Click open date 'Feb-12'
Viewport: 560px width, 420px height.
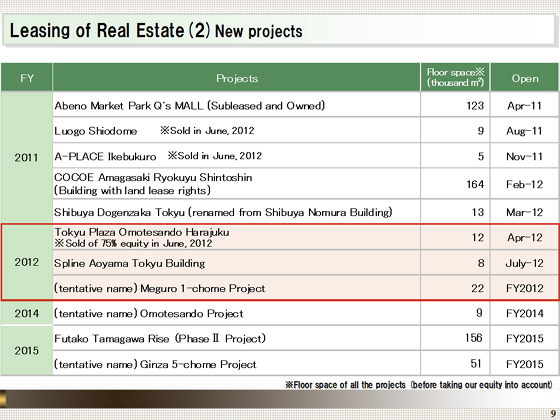524,184
